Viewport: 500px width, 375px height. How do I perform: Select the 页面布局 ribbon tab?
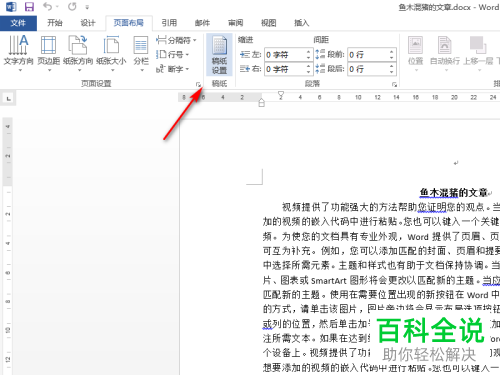pyautogui.click(x=129, y=23)
